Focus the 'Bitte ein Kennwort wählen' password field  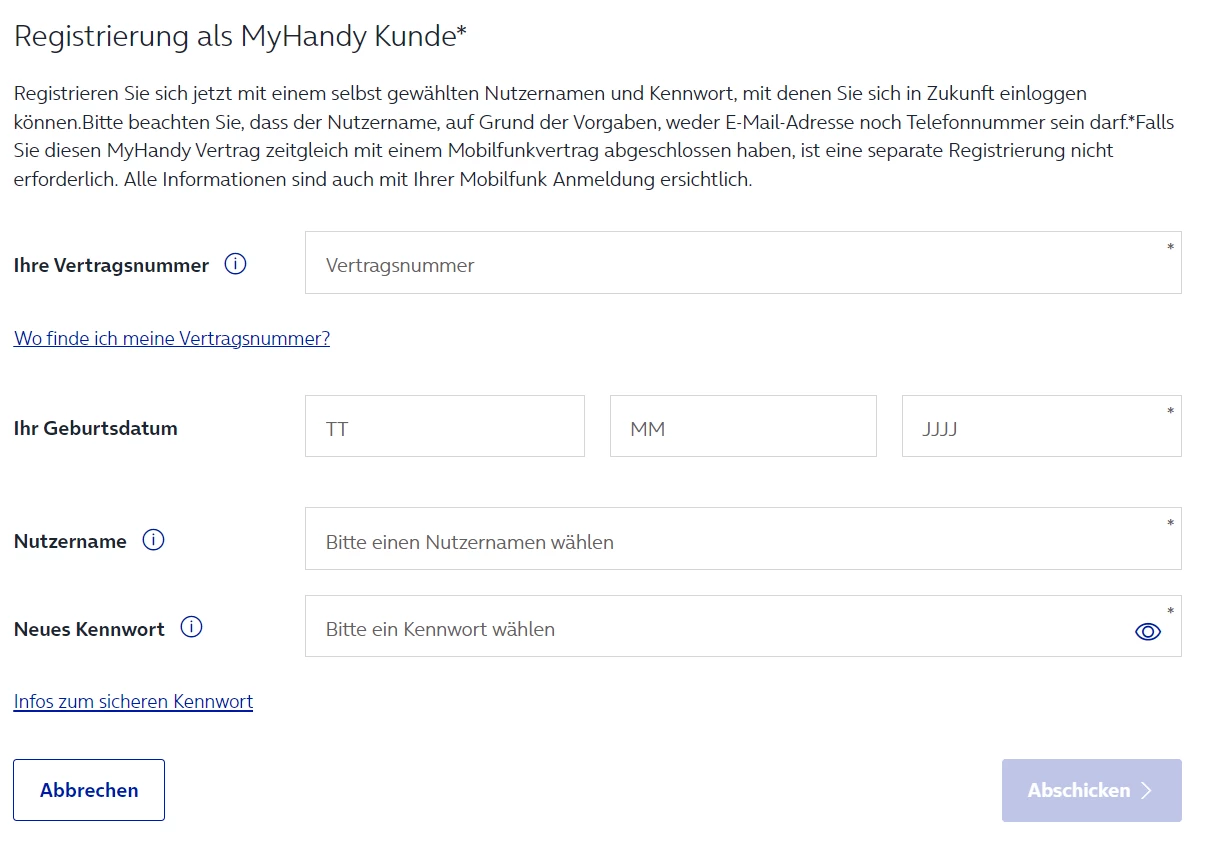[720, 628]
